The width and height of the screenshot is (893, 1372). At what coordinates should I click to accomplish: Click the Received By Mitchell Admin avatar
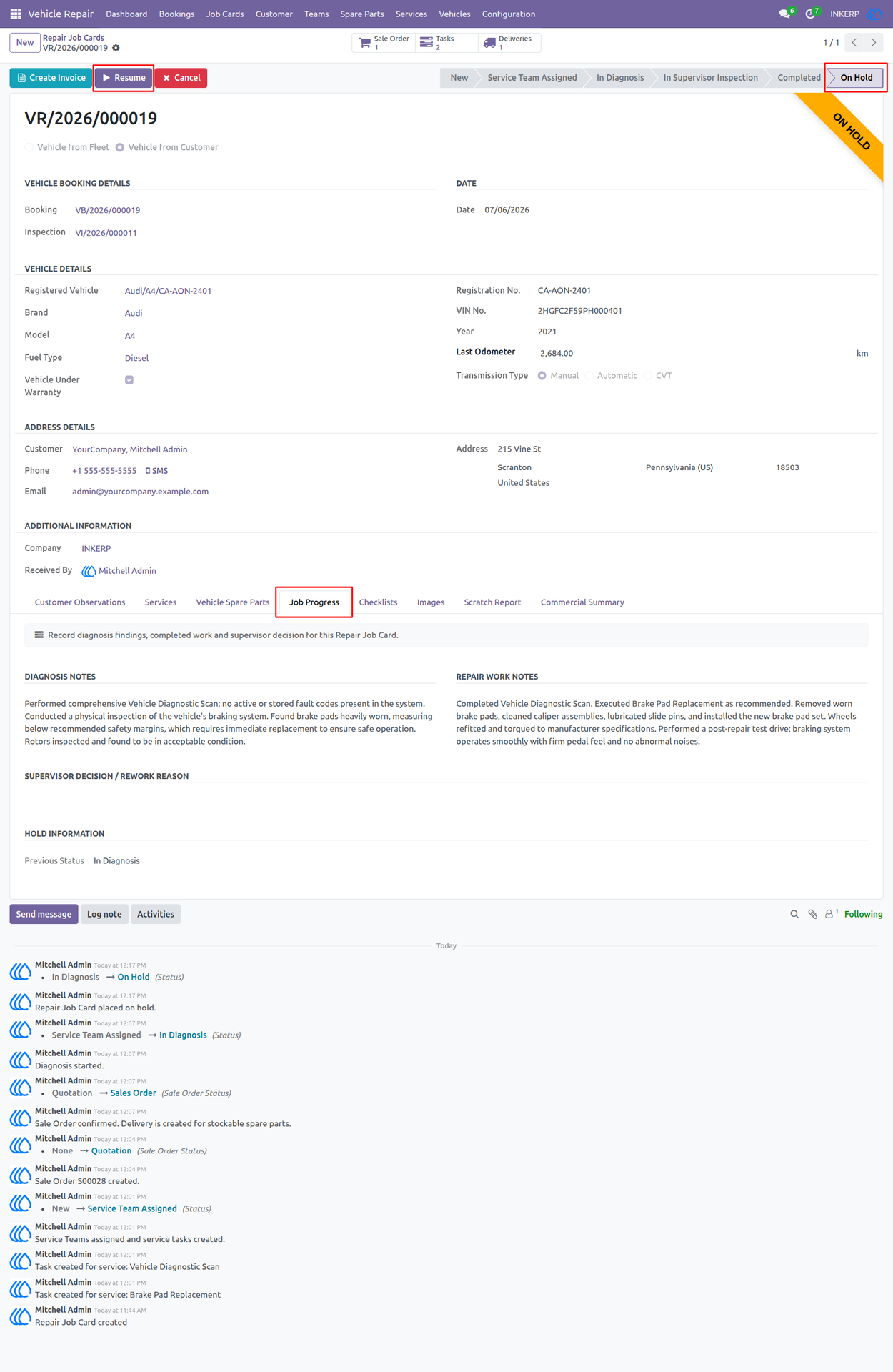[x=89, y=571]
